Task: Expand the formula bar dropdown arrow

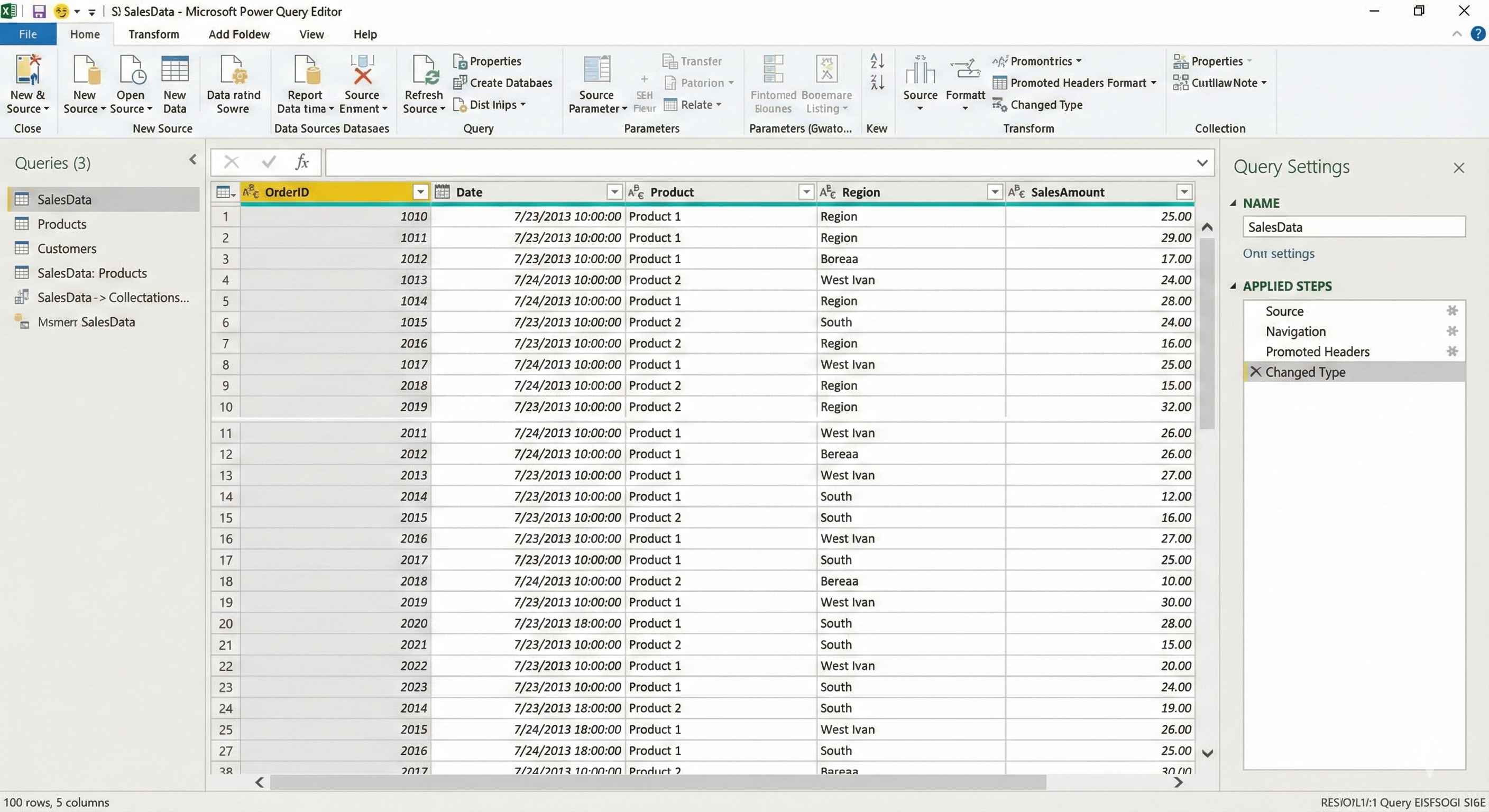Action: coord(1203,162)
